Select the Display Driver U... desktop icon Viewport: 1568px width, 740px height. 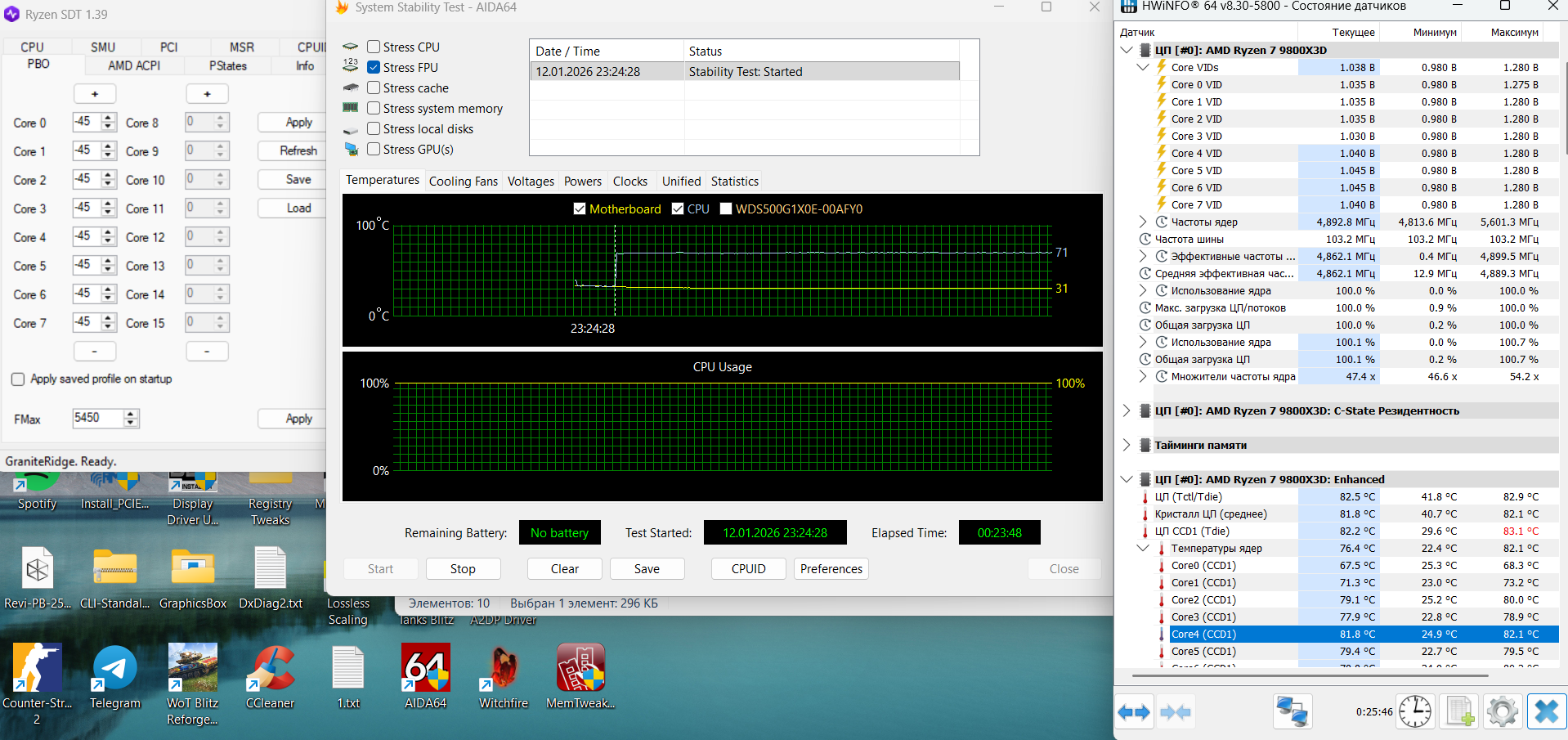click(x=193, y=500)
